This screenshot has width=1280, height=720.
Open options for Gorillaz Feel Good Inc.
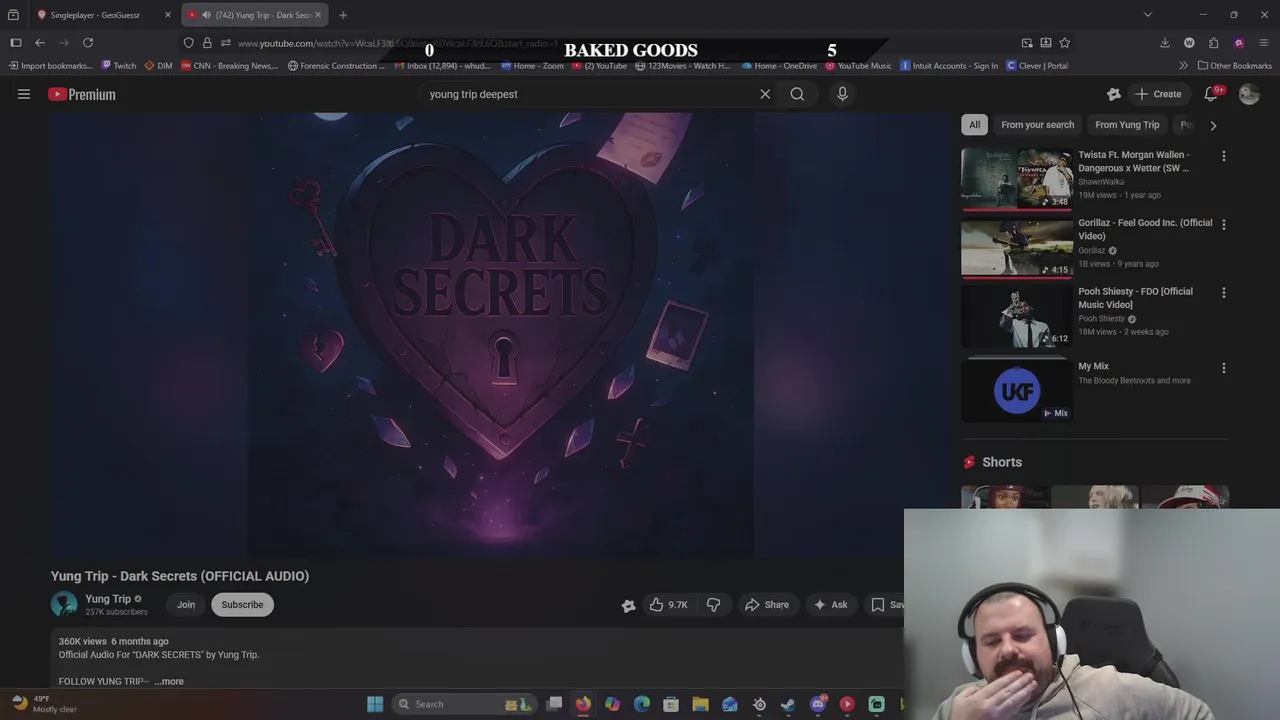point(1223,224)
